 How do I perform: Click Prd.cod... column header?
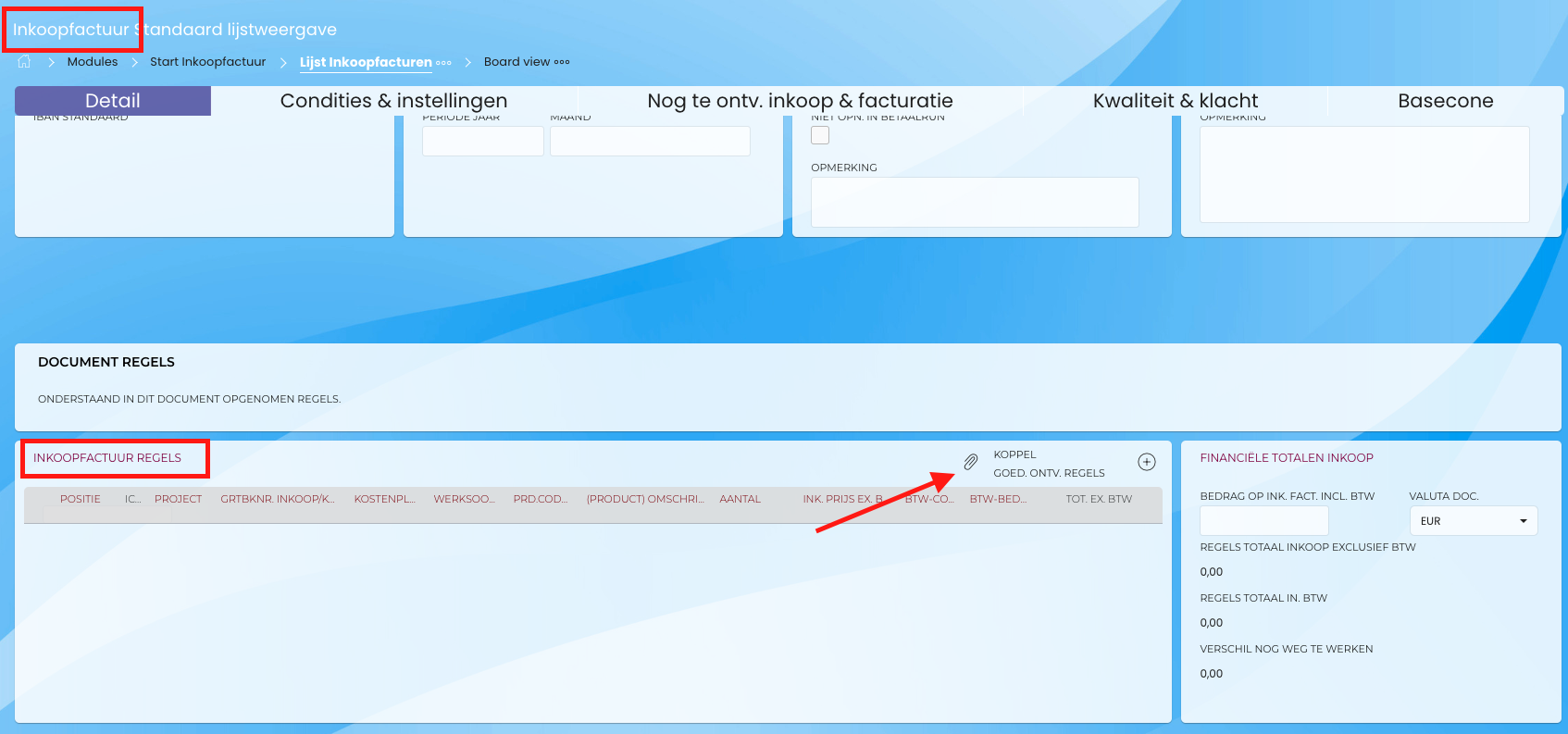[541, 499]
